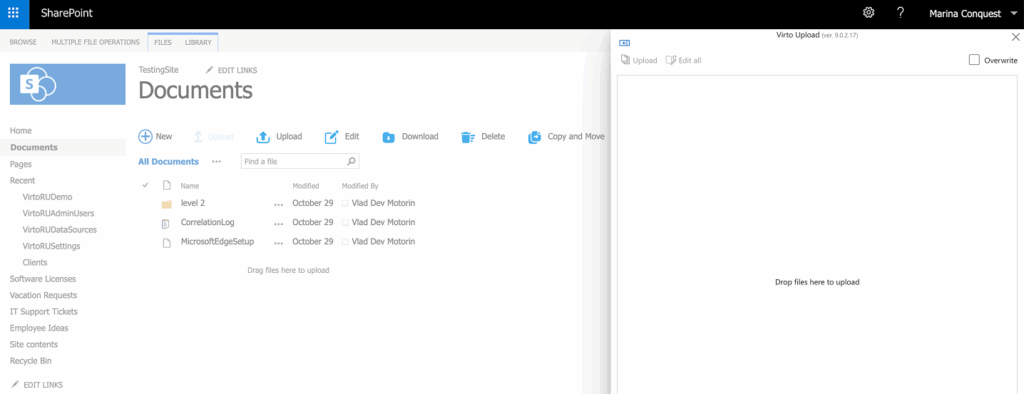Open the views ellipsis next to All Documents

[x=216, y=161]
